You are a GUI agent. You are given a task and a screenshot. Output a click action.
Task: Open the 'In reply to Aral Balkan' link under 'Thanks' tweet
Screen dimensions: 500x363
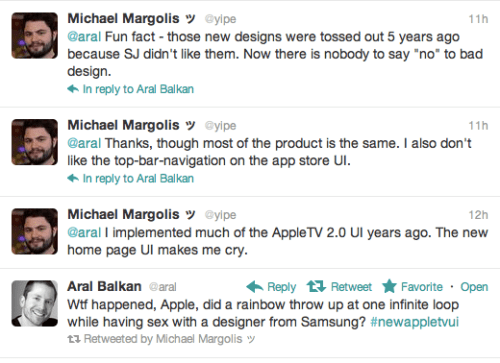click(138, 178)
